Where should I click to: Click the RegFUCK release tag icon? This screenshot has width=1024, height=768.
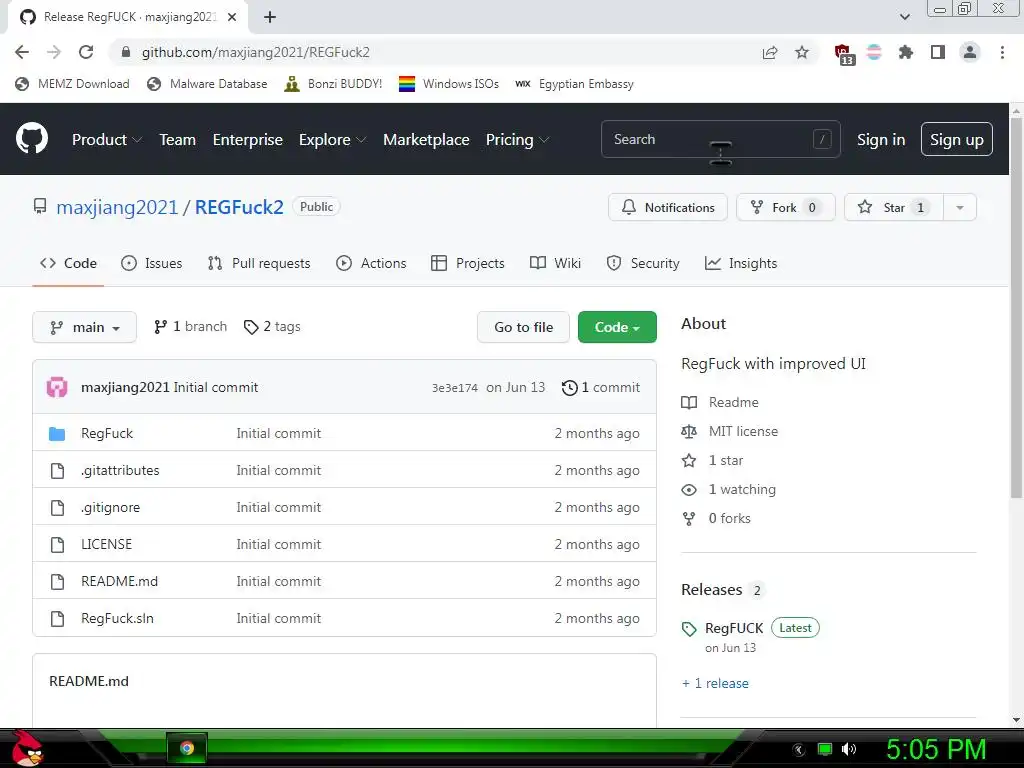(689, 629)
